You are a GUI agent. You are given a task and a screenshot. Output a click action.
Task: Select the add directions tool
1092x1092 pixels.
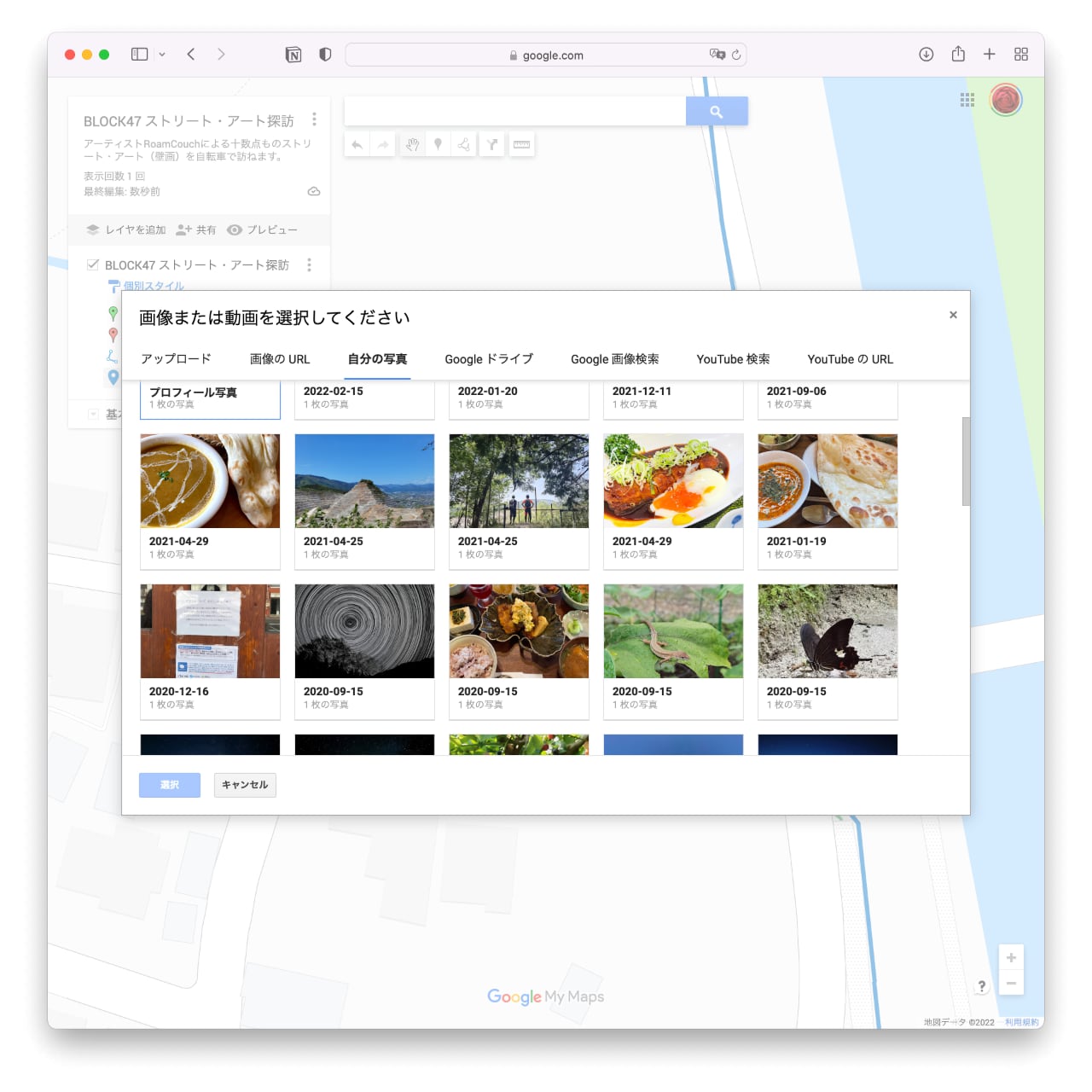(x=492, y=145)
